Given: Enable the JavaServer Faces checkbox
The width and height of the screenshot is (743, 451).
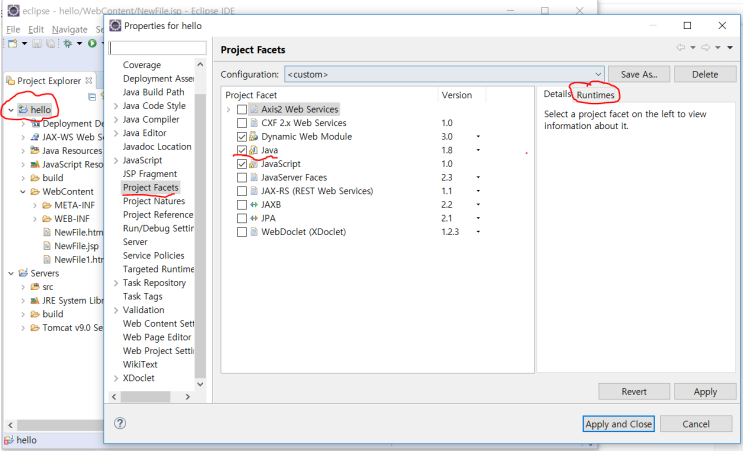Looking at the screenshot, I should click(x=242, y=178).
